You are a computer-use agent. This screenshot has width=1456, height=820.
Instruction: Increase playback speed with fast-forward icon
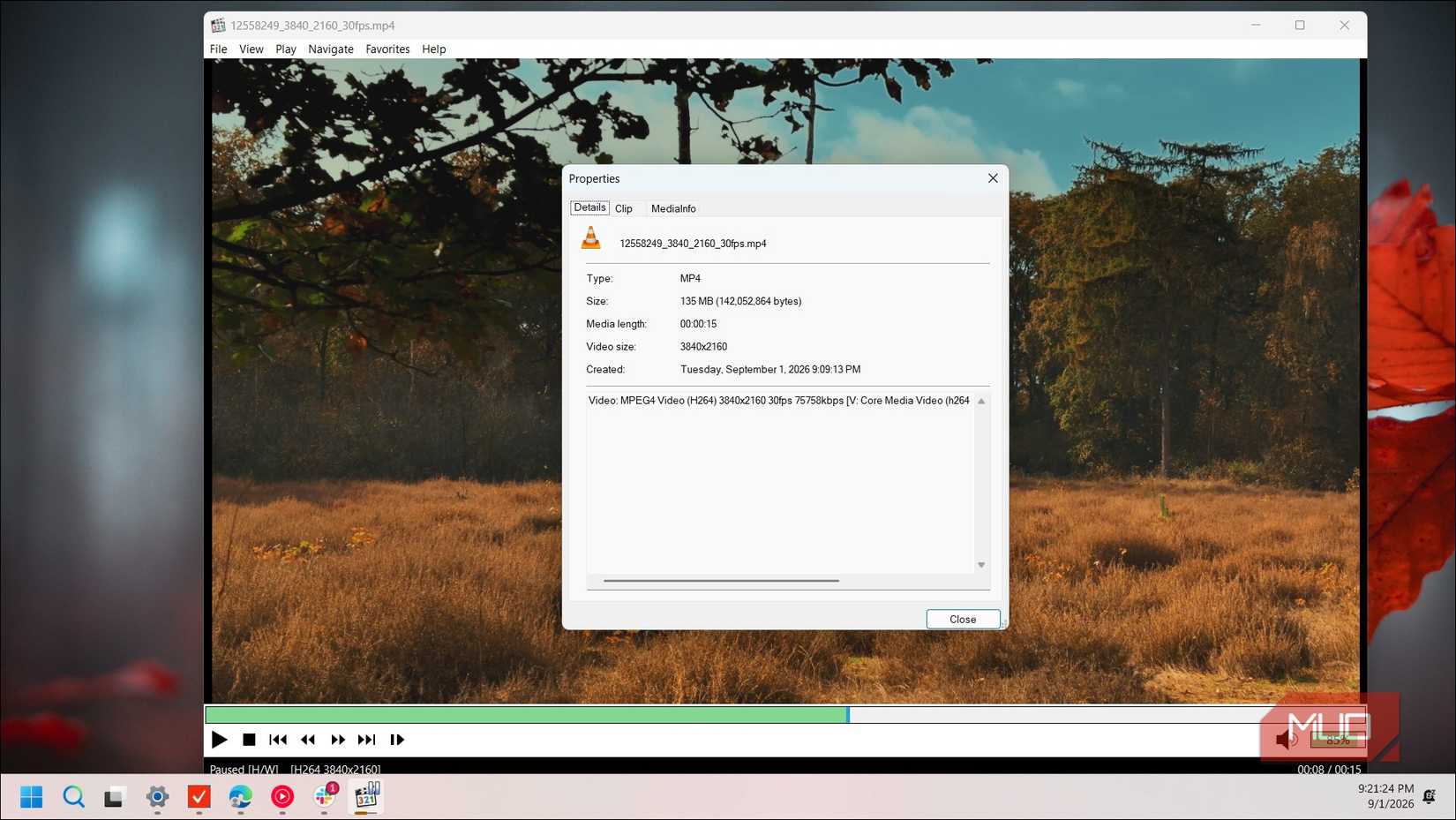pyautogui.click(x=338, y=740)
